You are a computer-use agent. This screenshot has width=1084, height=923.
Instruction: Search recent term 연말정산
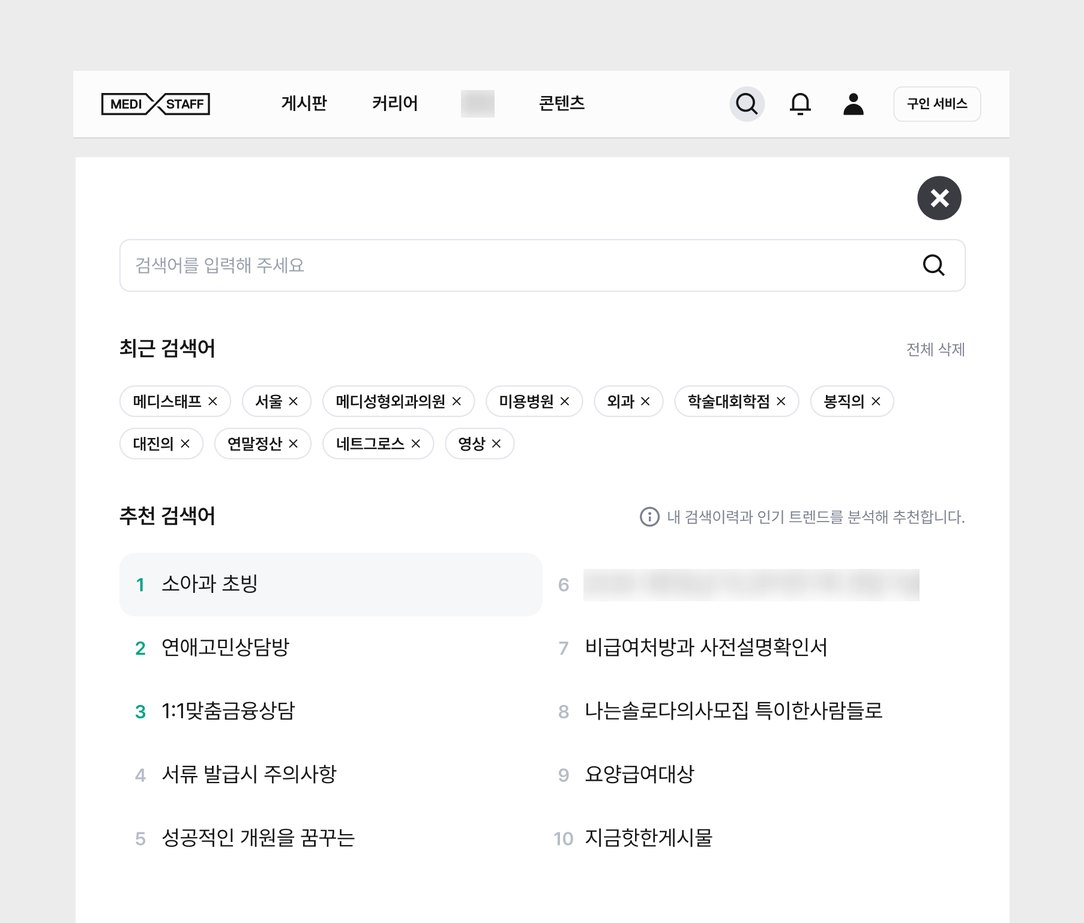pos(254,444)
